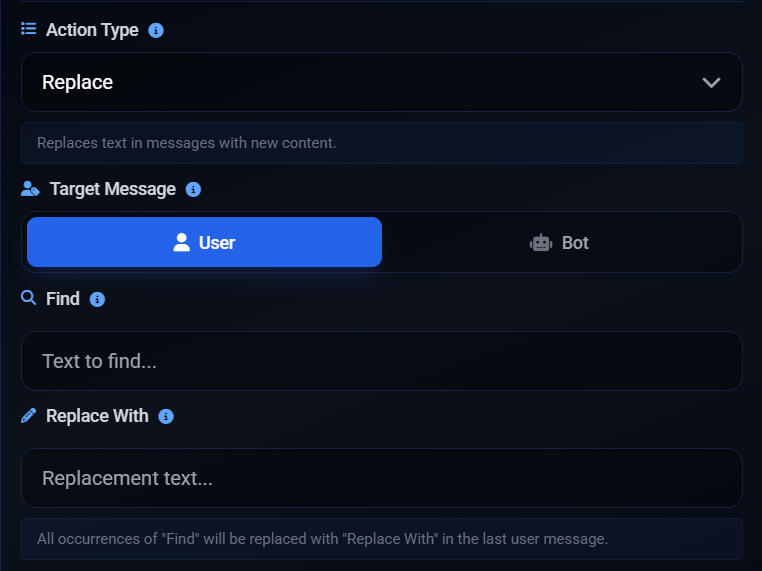
Task: Click the robot icon on Bot option
Action: (541, 243)
